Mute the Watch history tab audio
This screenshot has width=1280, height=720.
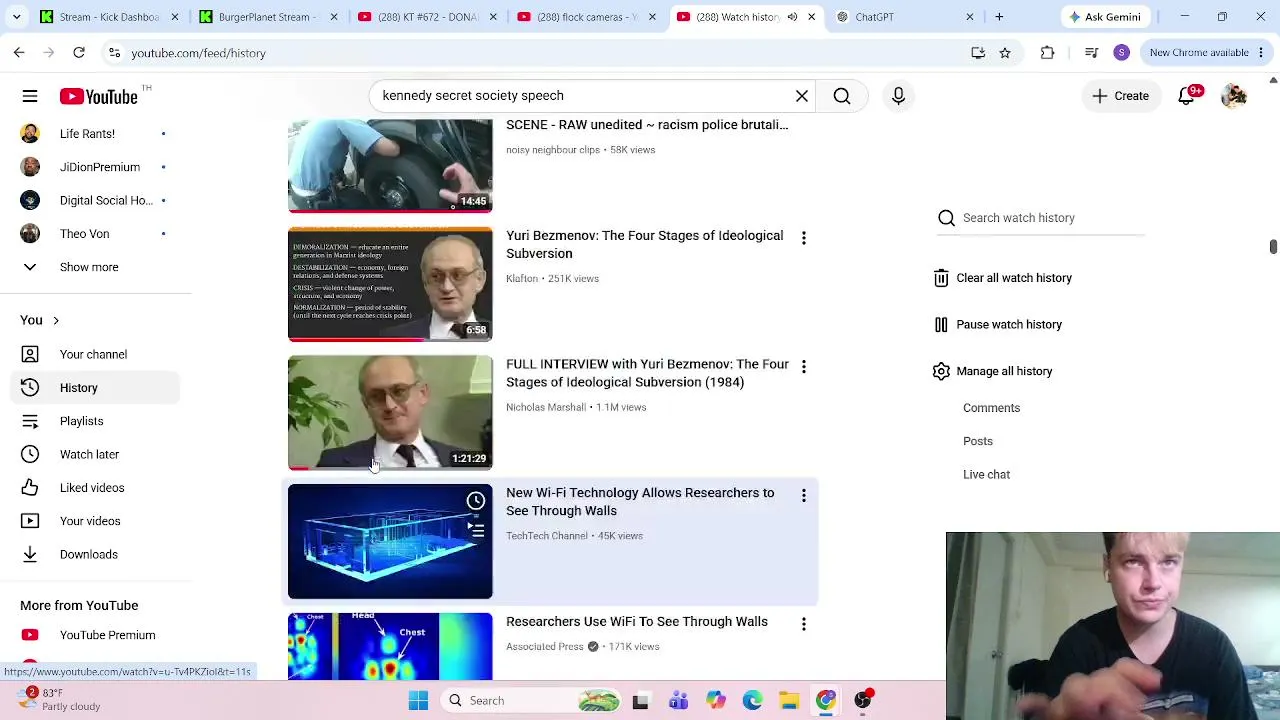click(x=792, y=17)
